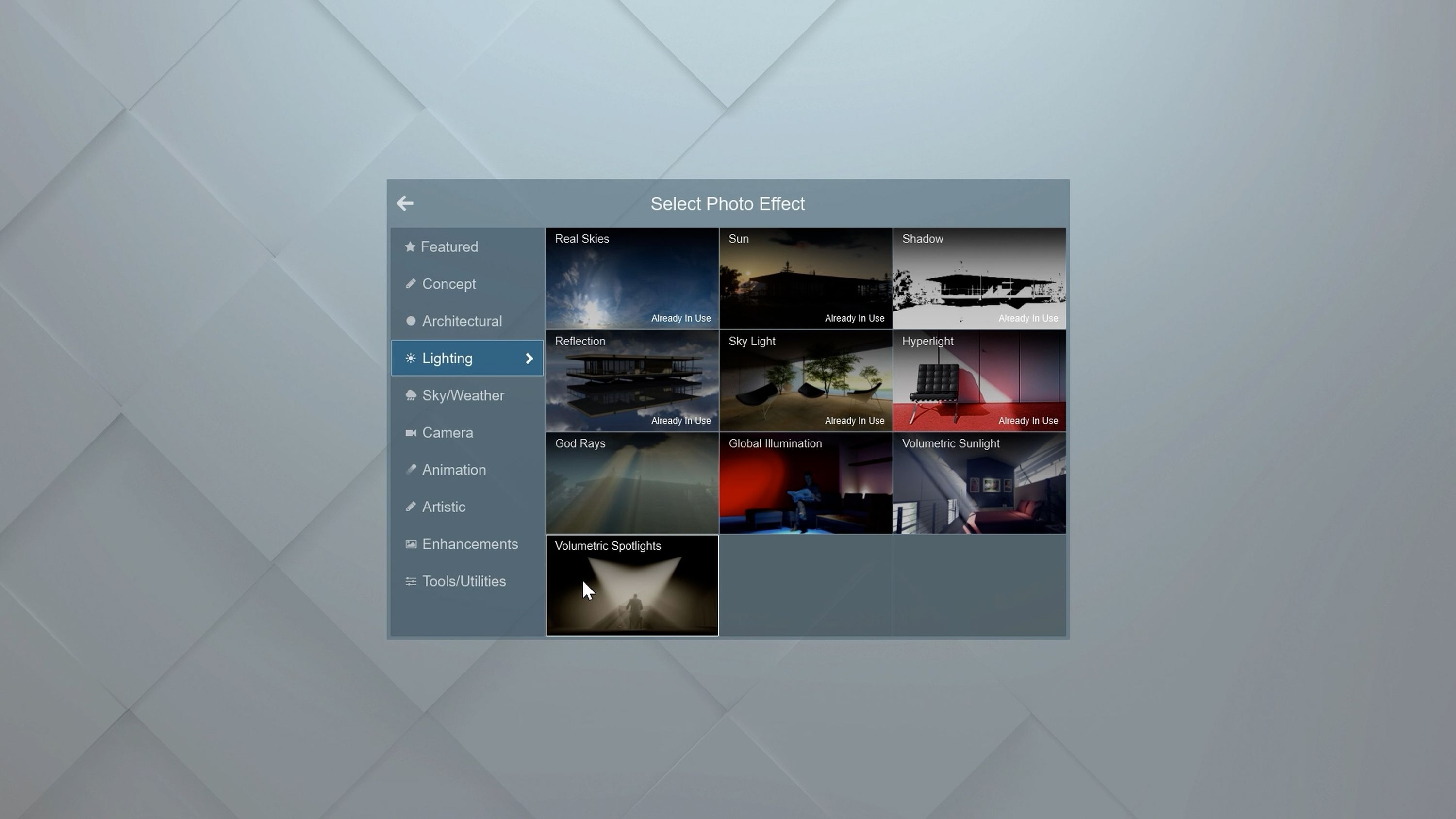Choose the Reflection effect thumbnail
Viewport: 1456px width, 819px height.
coord(632,380)
